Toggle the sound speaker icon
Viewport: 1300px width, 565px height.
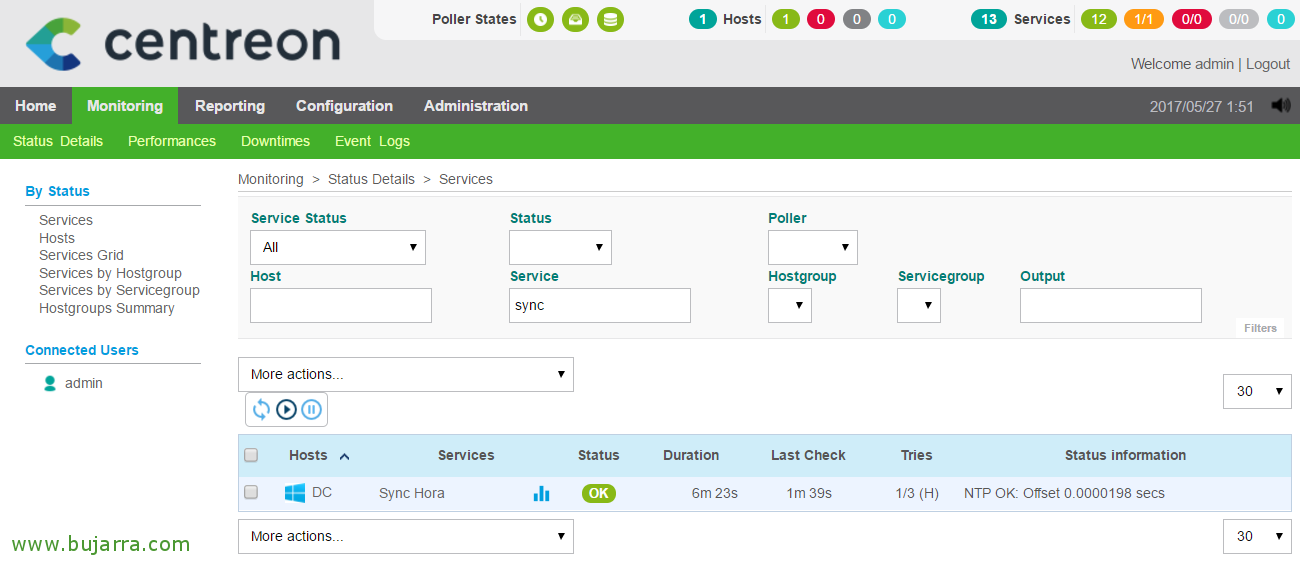1281,105
